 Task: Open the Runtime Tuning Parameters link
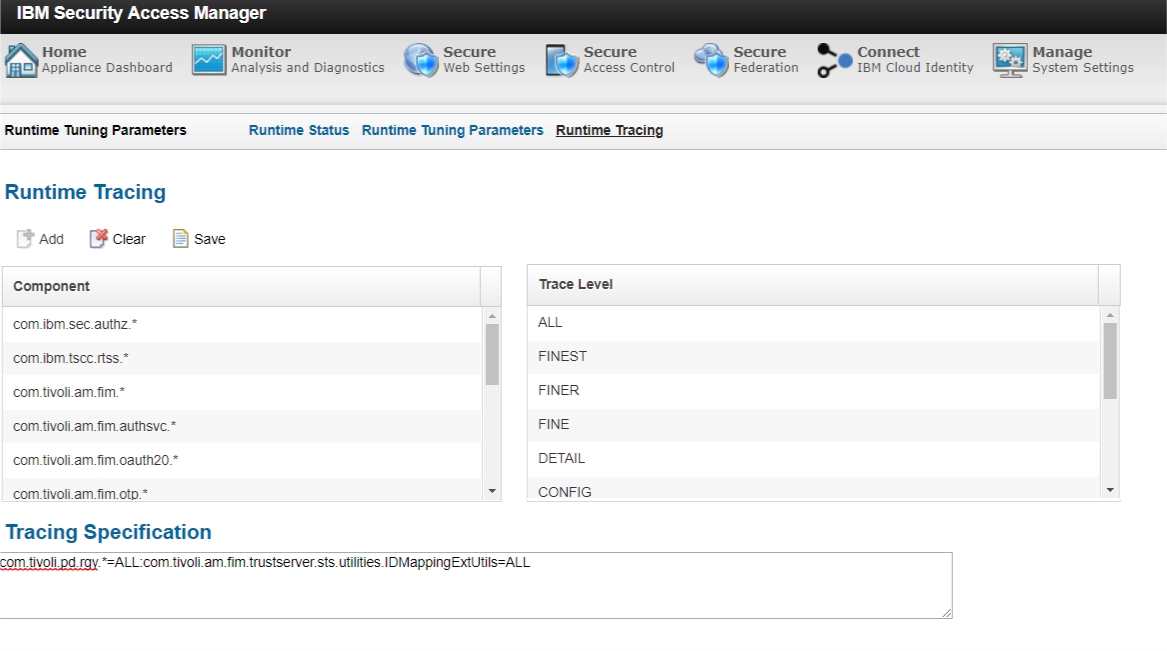452,130
